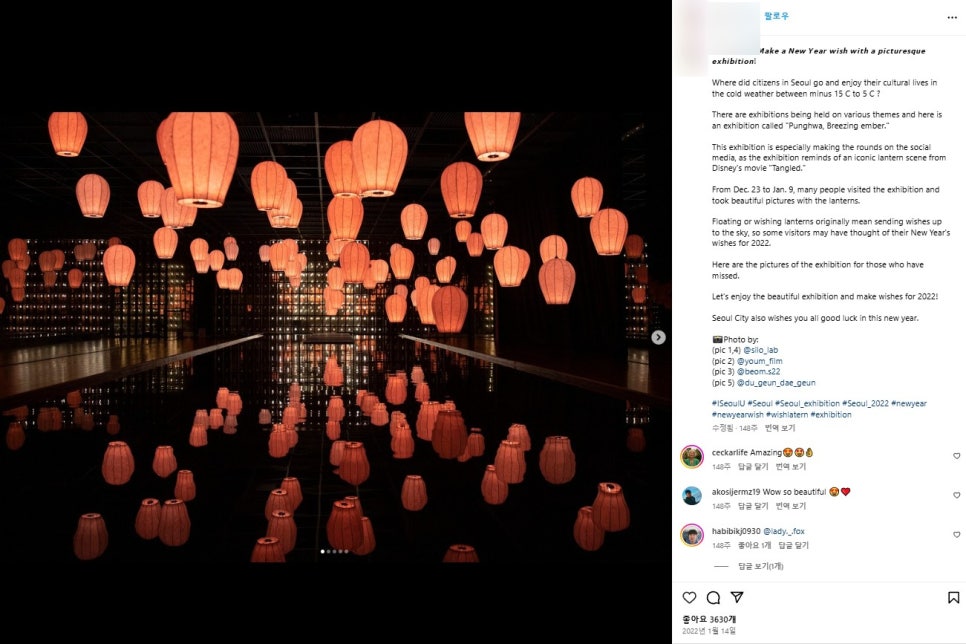Follow the account via 팔로우 link
This screenshot has height=644, width=966.
pyautogui.click(x=776, y=16)
